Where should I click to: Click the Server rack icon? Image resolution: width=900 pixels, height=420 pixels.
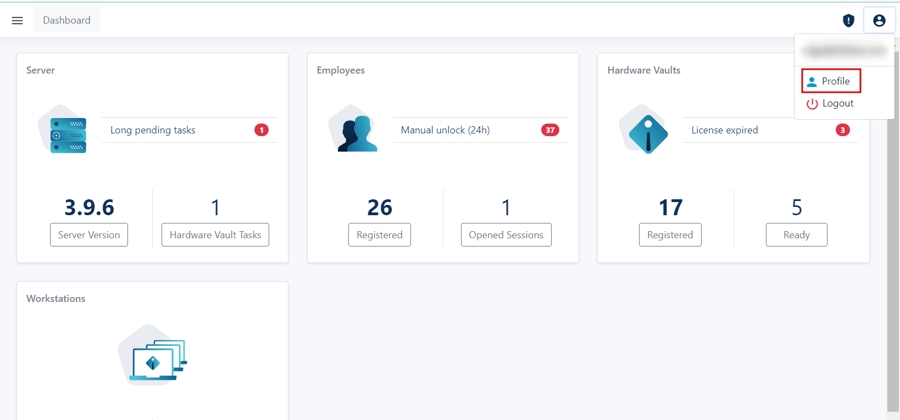[67, 132]
